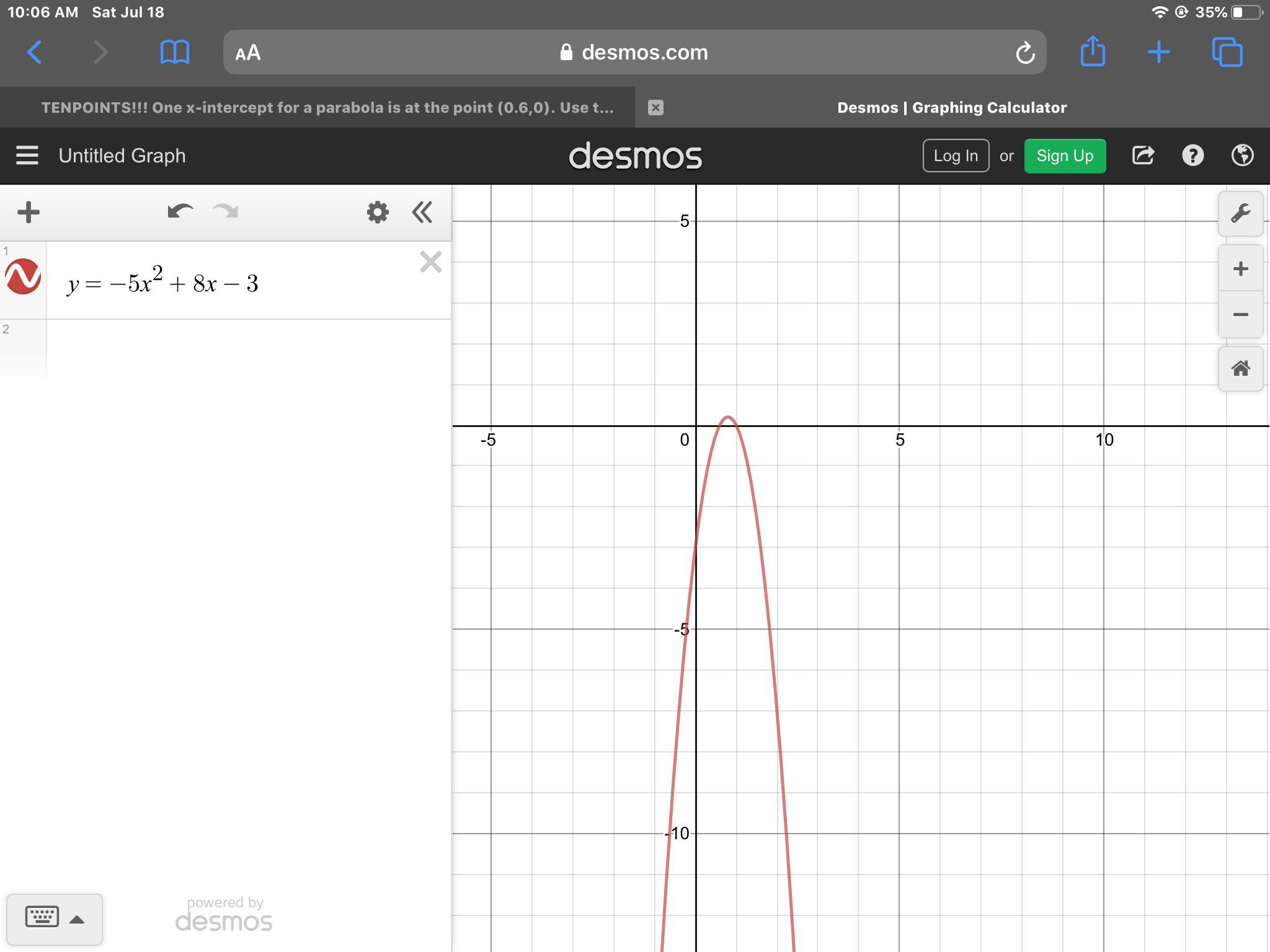The image size is (1270, 952).
Task: Click the green Sign Up button
Action: [x=1065, y=156]
